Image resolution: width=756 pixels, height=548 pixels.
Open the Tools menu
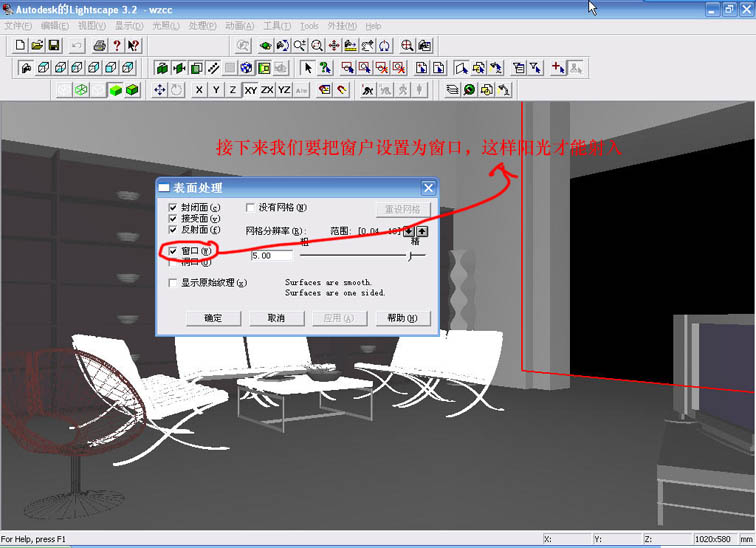pos(309,25)
